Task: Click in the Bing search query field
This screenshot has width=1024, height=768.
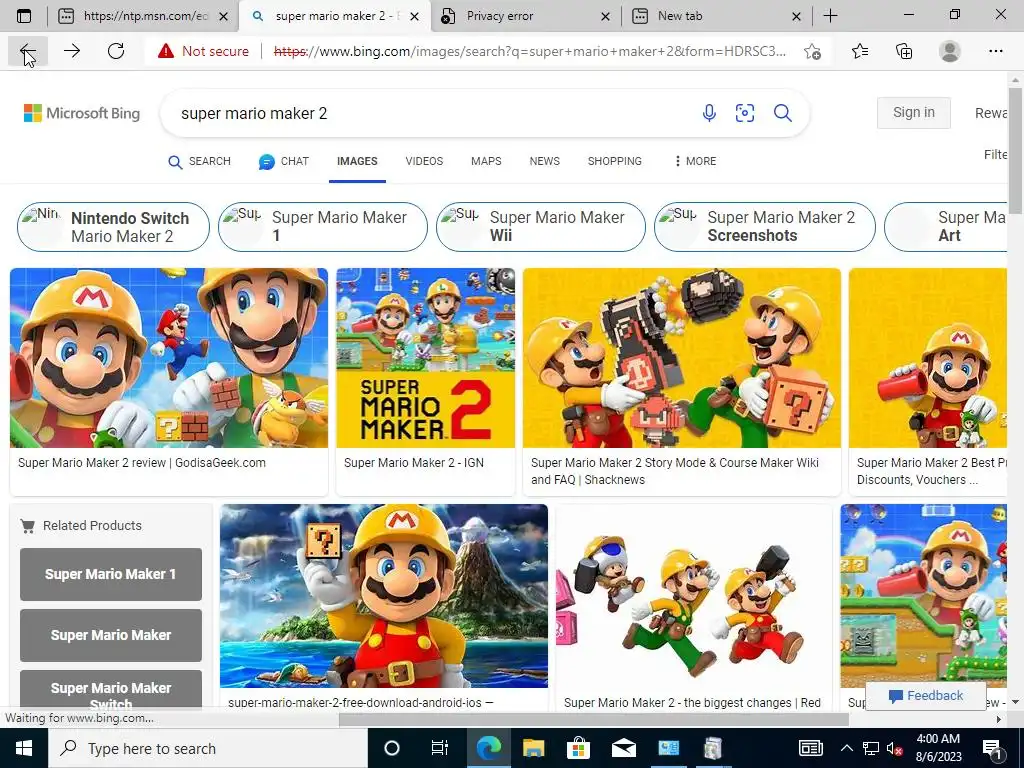Action: pyautogui.click(x=431, y=113)
